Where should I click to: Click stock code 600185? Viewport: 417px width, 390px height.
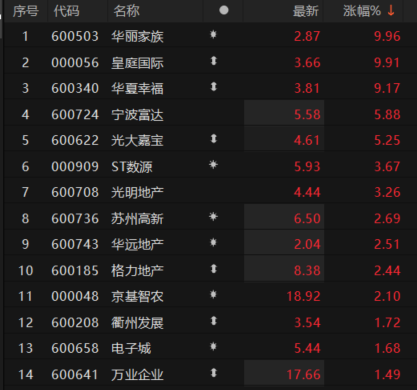click(x=75, y=270)
